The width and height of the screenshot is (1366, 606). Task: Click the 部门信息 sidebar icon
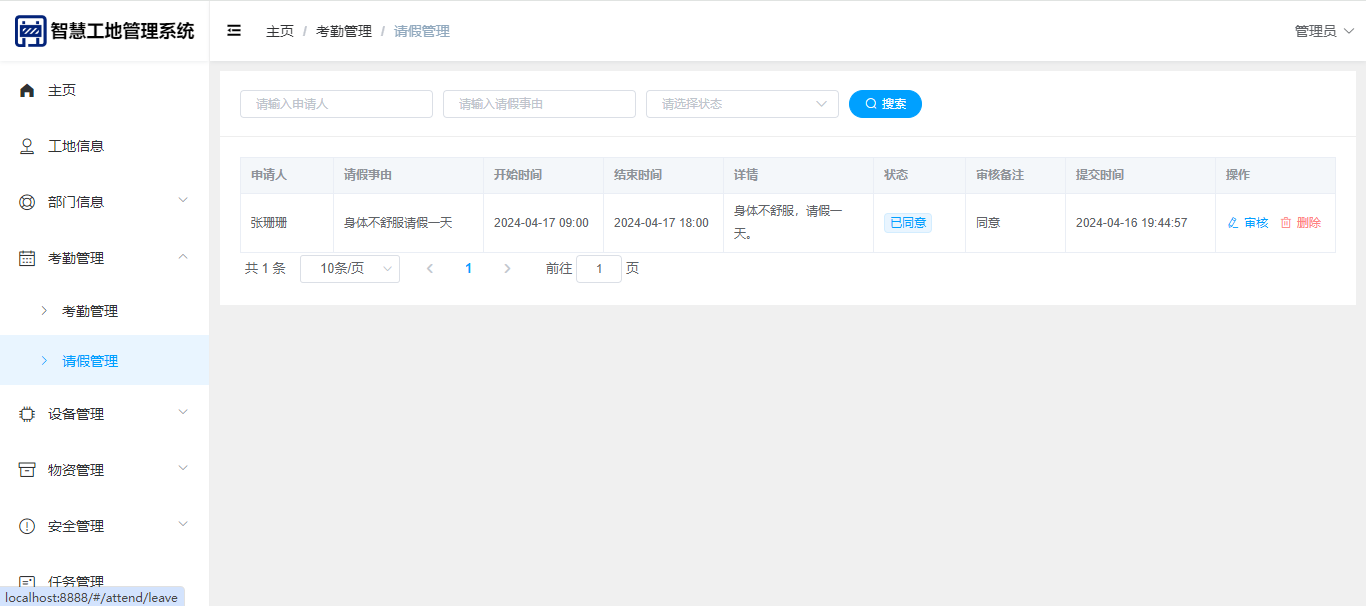click(x=27, y=202)
